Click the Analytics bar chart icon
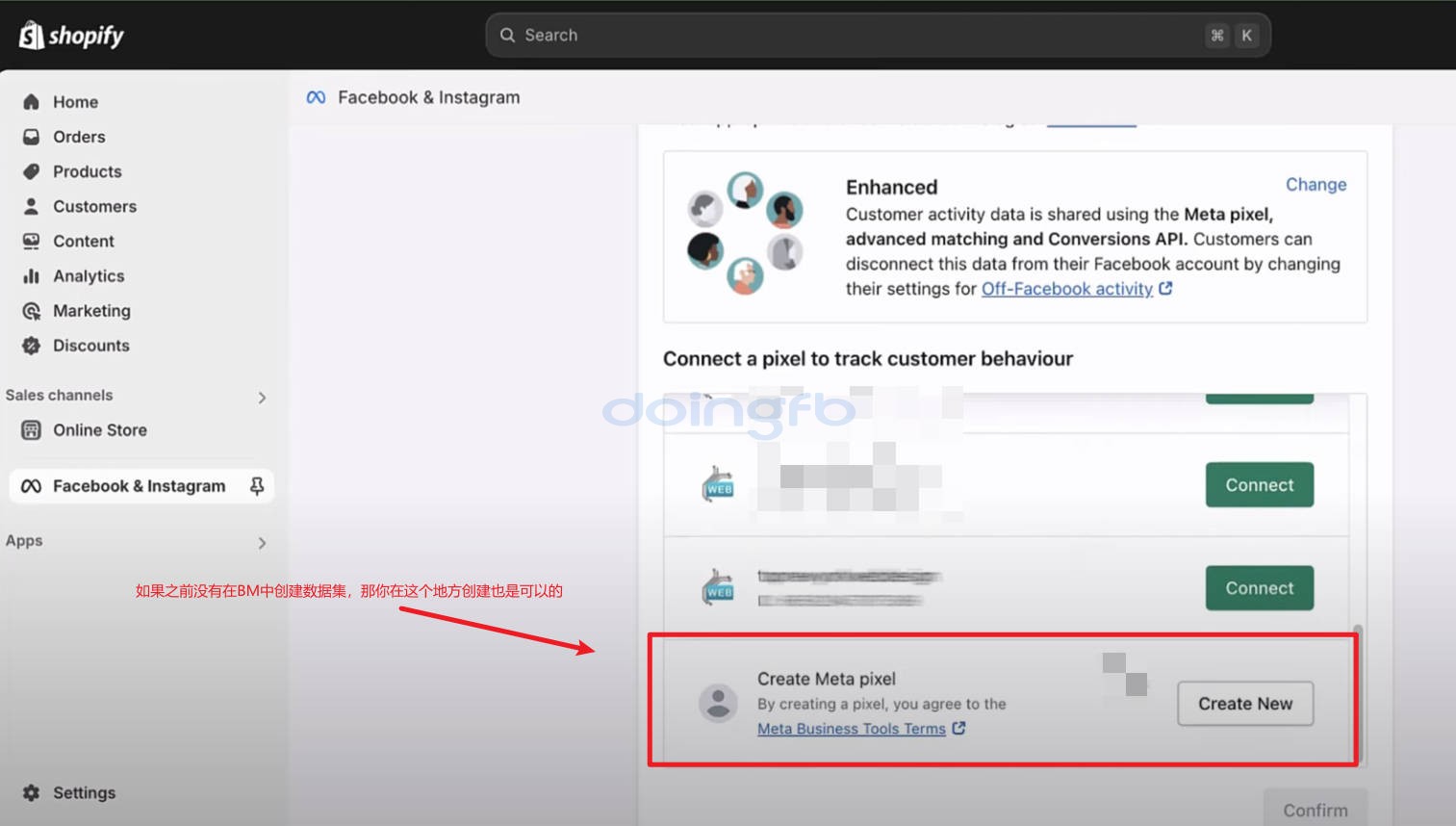Viewport: 1456px width, 826px height. pos(31,276)
